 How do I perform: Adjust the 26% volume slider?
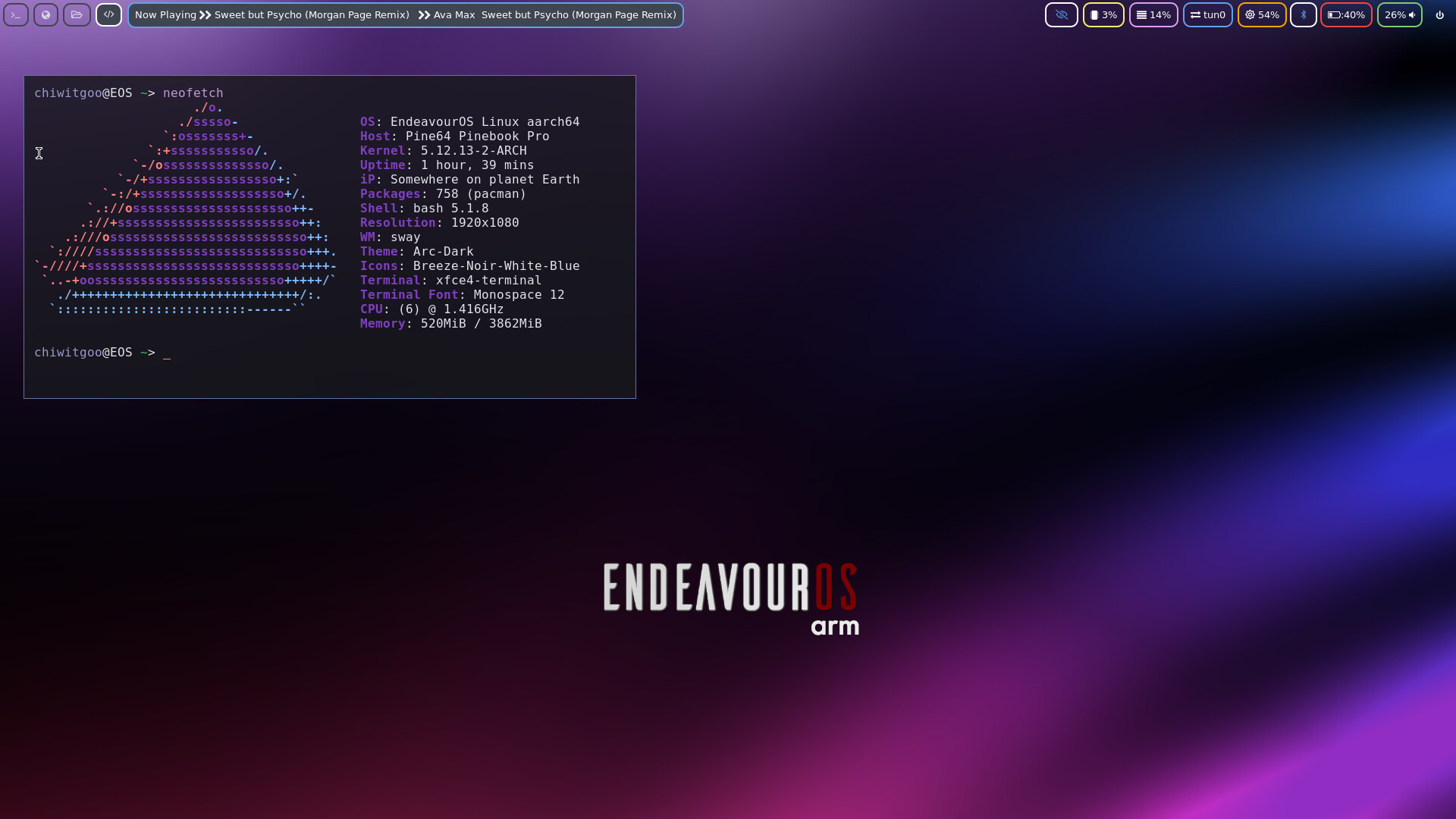[1399, 14]
